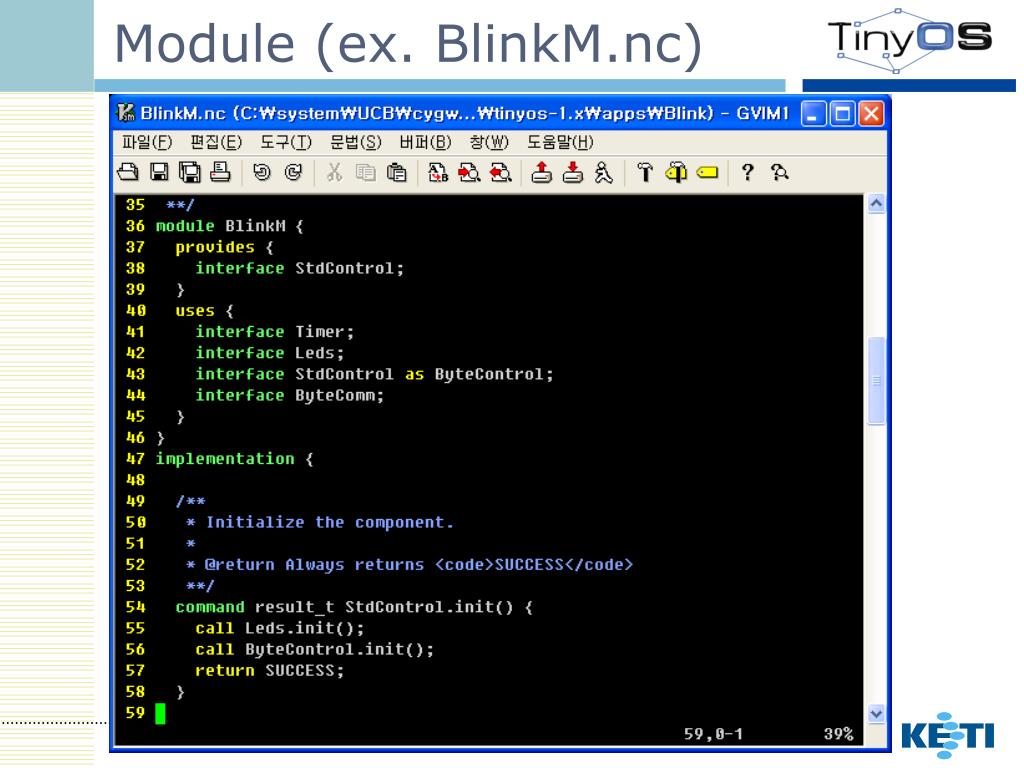Click 'uses {' on line 40
The image size is (1024, 768).
(204, 311)
